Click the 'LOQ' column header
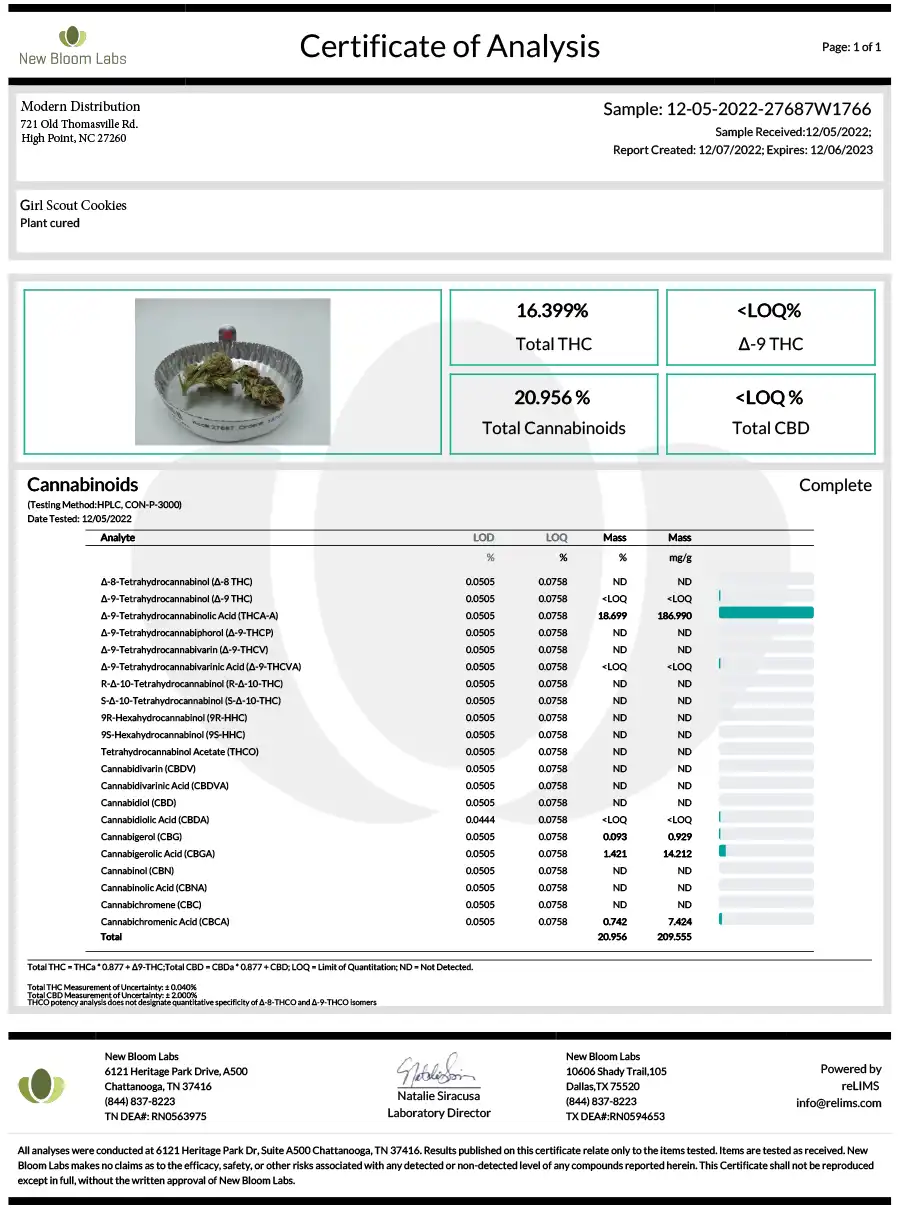The height and width of the screenshot is (1208, 900). coord(556,538)
